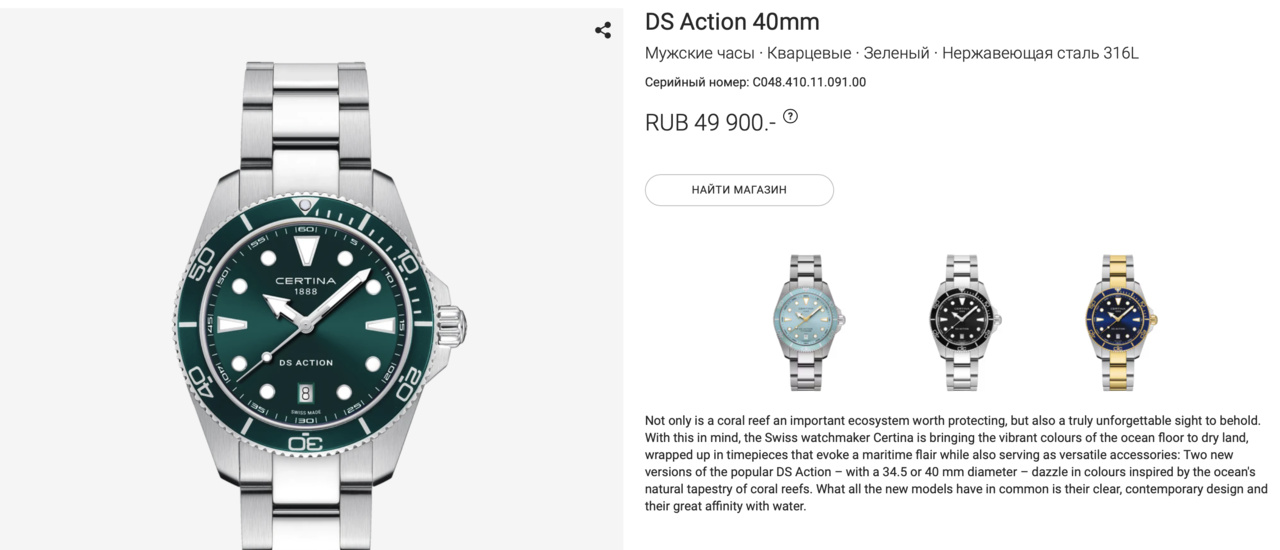Pick the blue and gold watch variant
This screenshot has width=1280, height=550.
[1122, 321]
